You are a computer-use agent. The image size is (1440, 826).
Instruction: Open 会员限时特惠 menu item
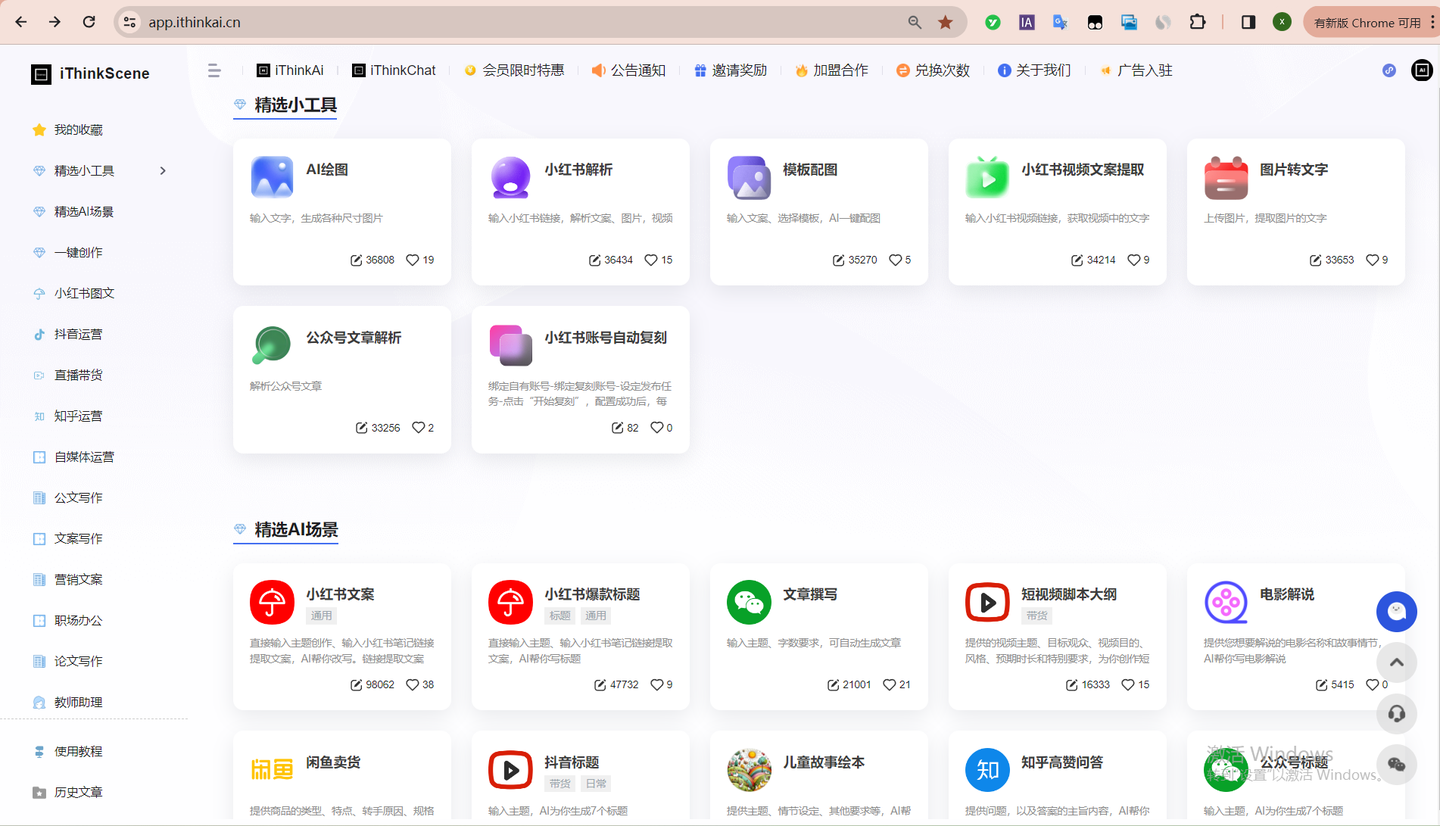pos(514,70)
